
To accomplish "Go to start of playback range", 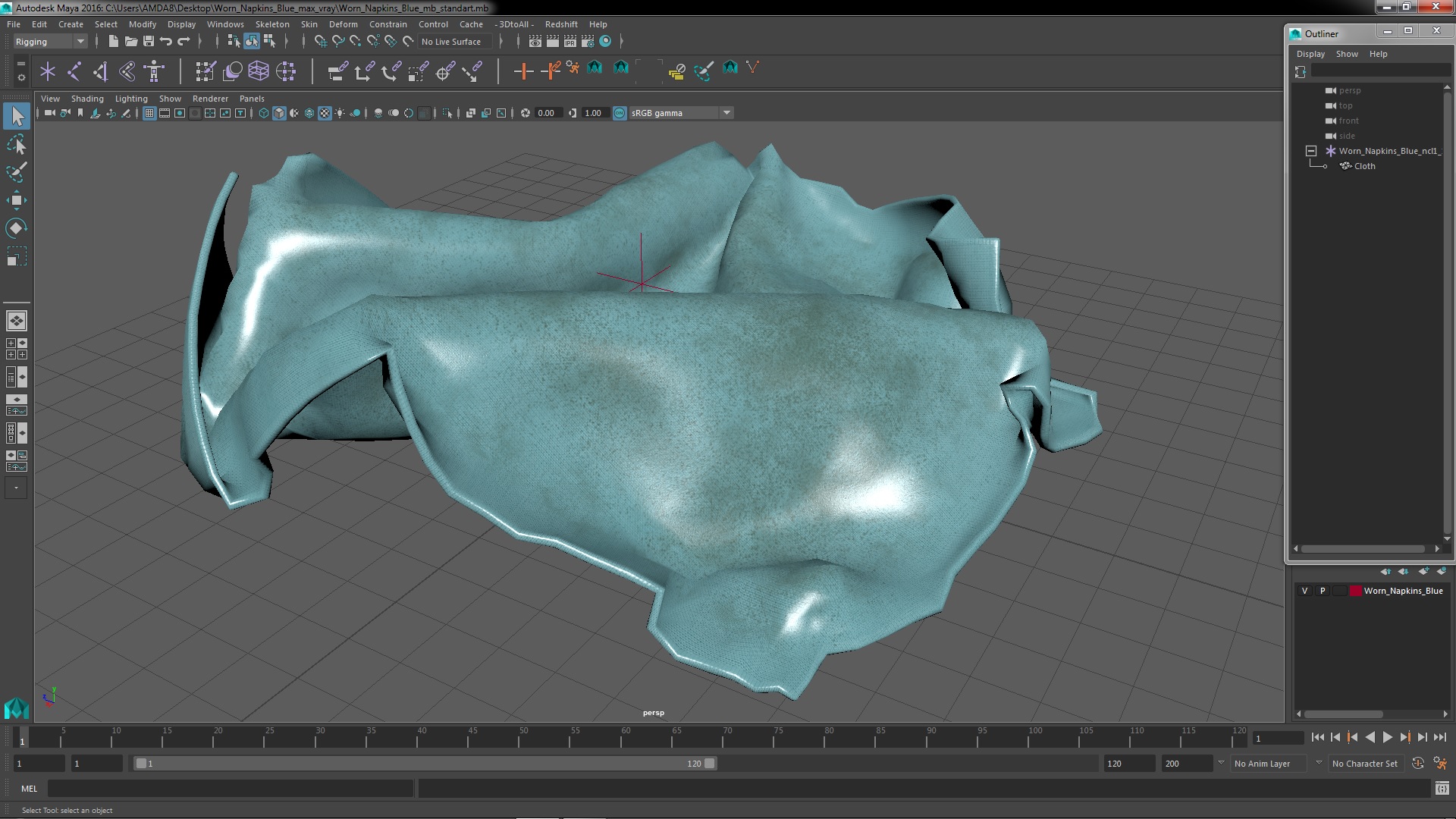I will [x=1317, y=737].
